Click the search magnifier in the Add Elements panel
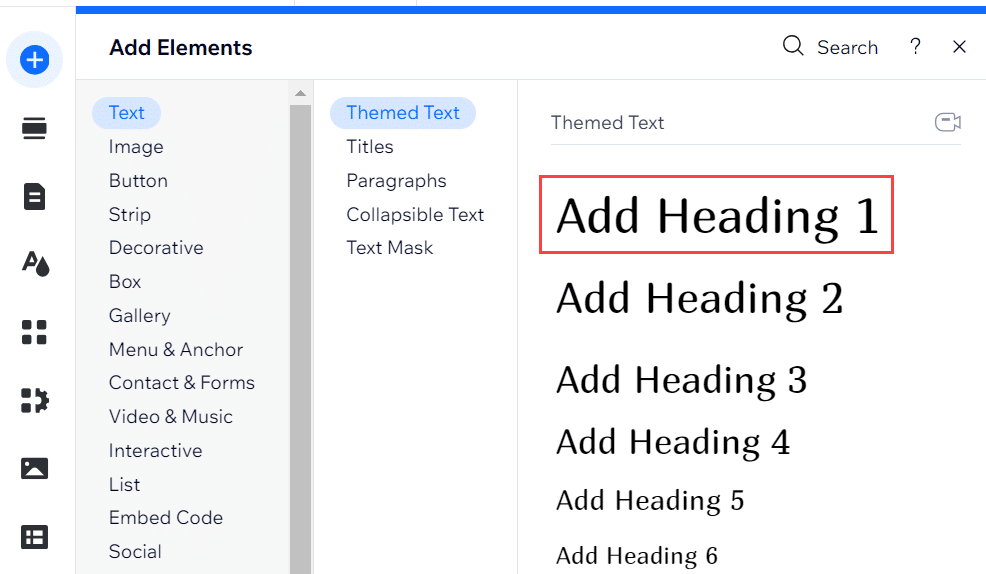986x574 pixels. pos(793,47)
